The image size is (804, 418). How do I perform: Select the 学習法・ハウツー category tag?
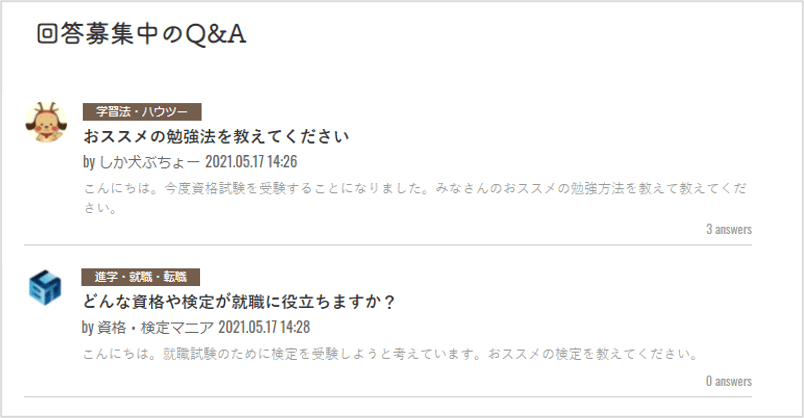(142, 112)
